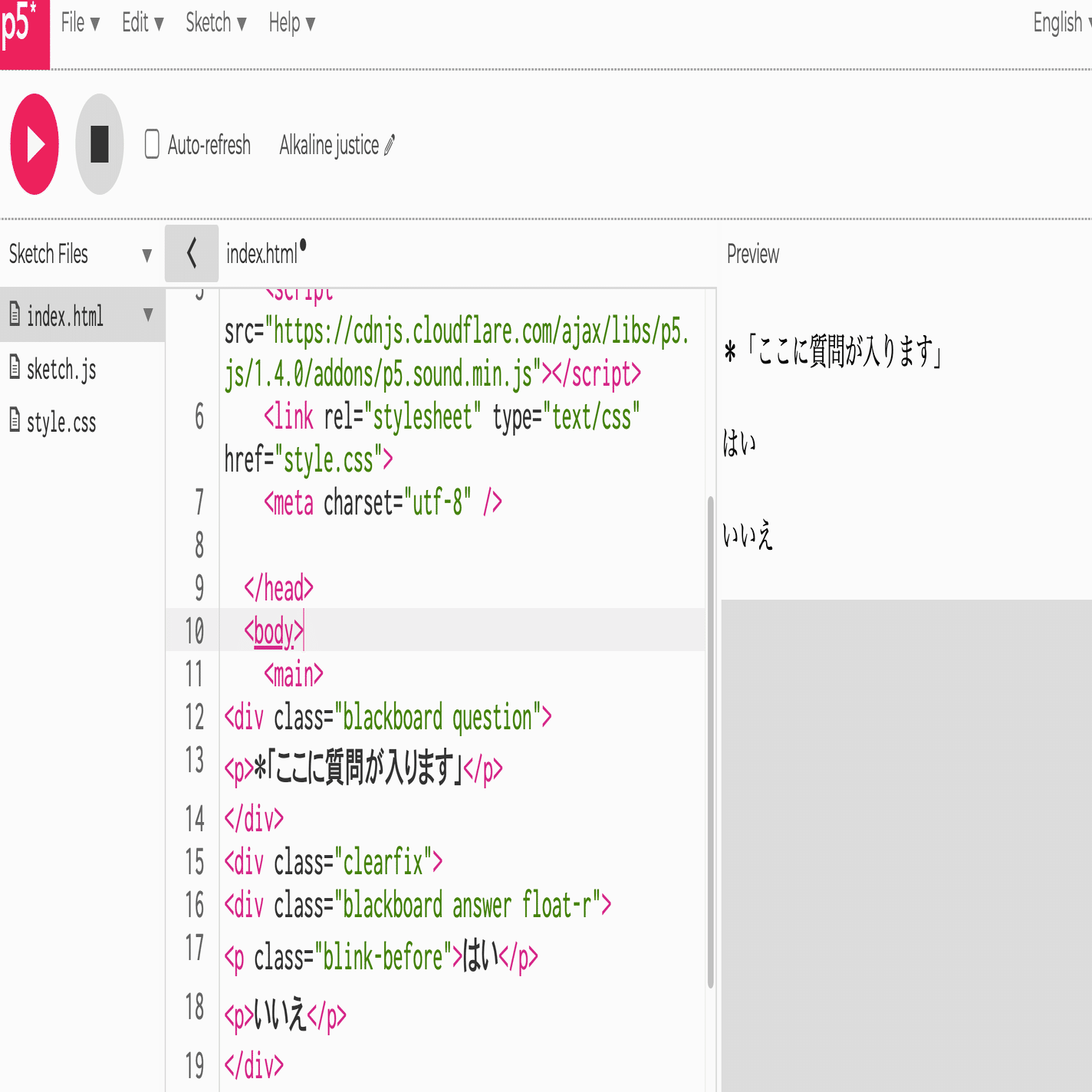
Task: Click the question paragraph on line 13
Action: click(x=363, y=768)
